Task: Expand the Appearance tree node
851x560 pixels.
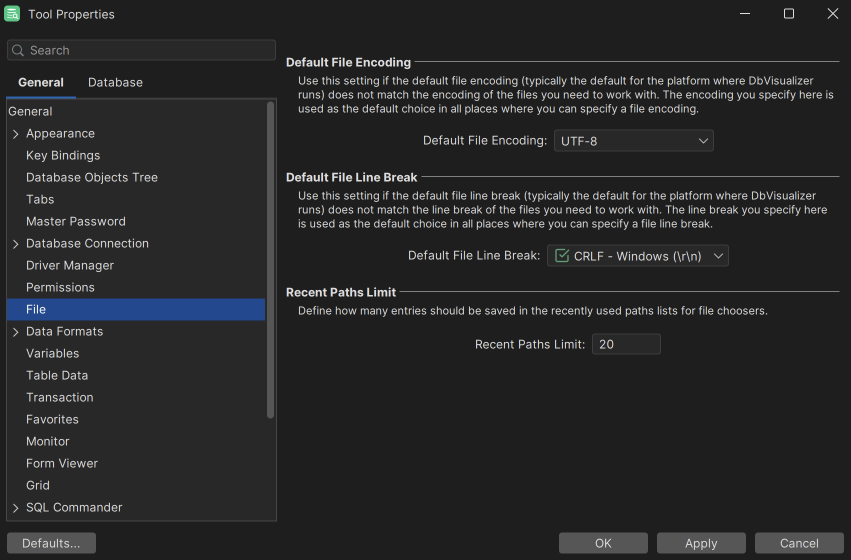Action: (x=15, y=134)
